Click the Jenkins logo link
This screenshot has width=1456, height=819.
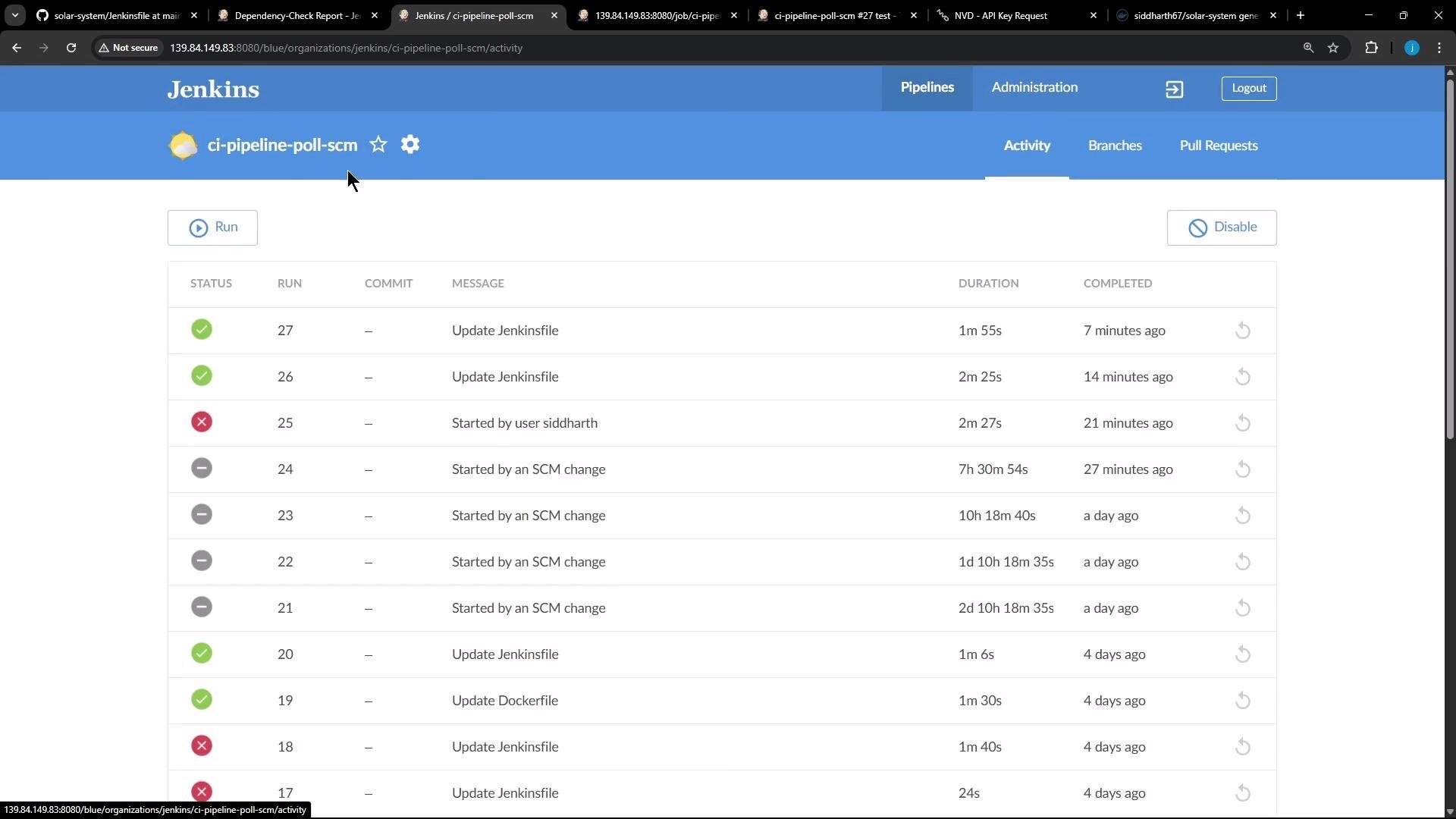[213, 89]
